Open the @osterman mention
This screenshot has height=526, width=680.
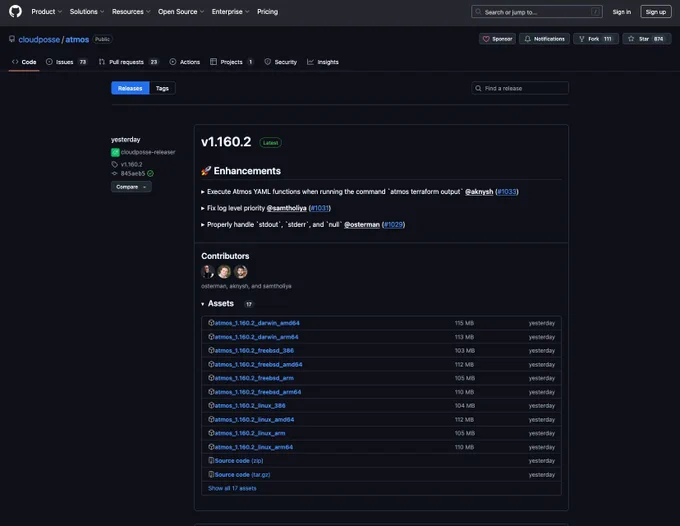coord(362,225)
